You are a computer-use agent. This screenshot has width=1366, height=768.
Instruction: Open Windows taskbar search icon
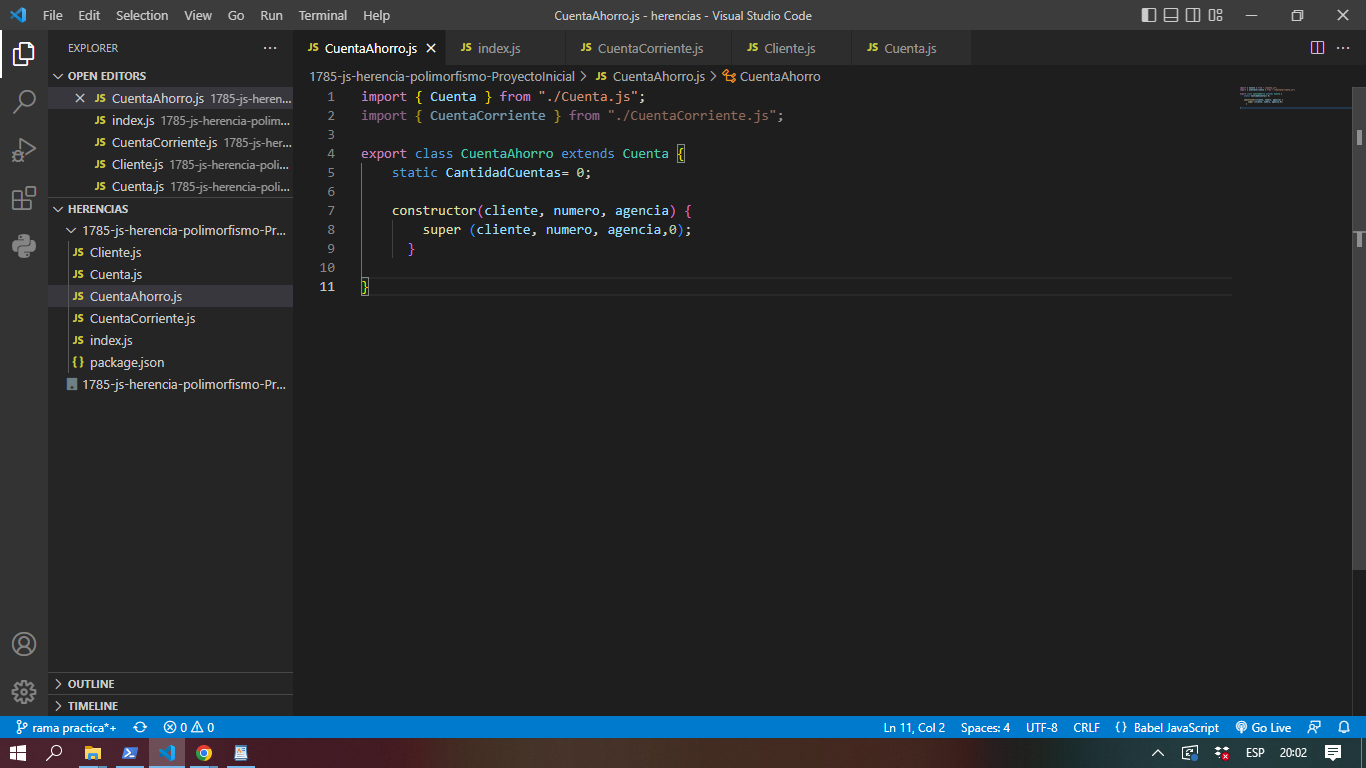pos(55,753)
